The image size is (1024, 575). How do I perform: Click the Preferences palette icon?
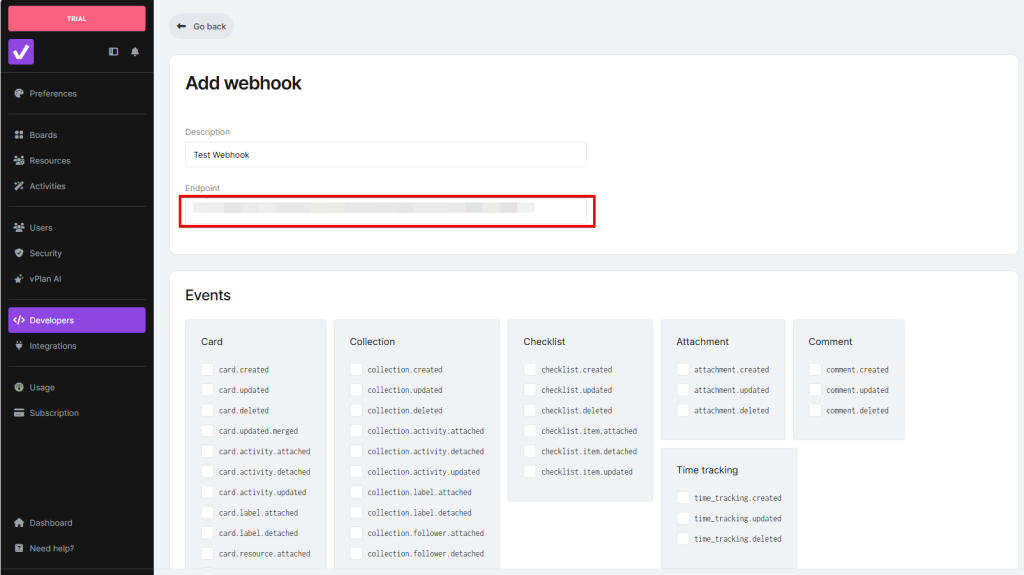[x=19, y=94]
